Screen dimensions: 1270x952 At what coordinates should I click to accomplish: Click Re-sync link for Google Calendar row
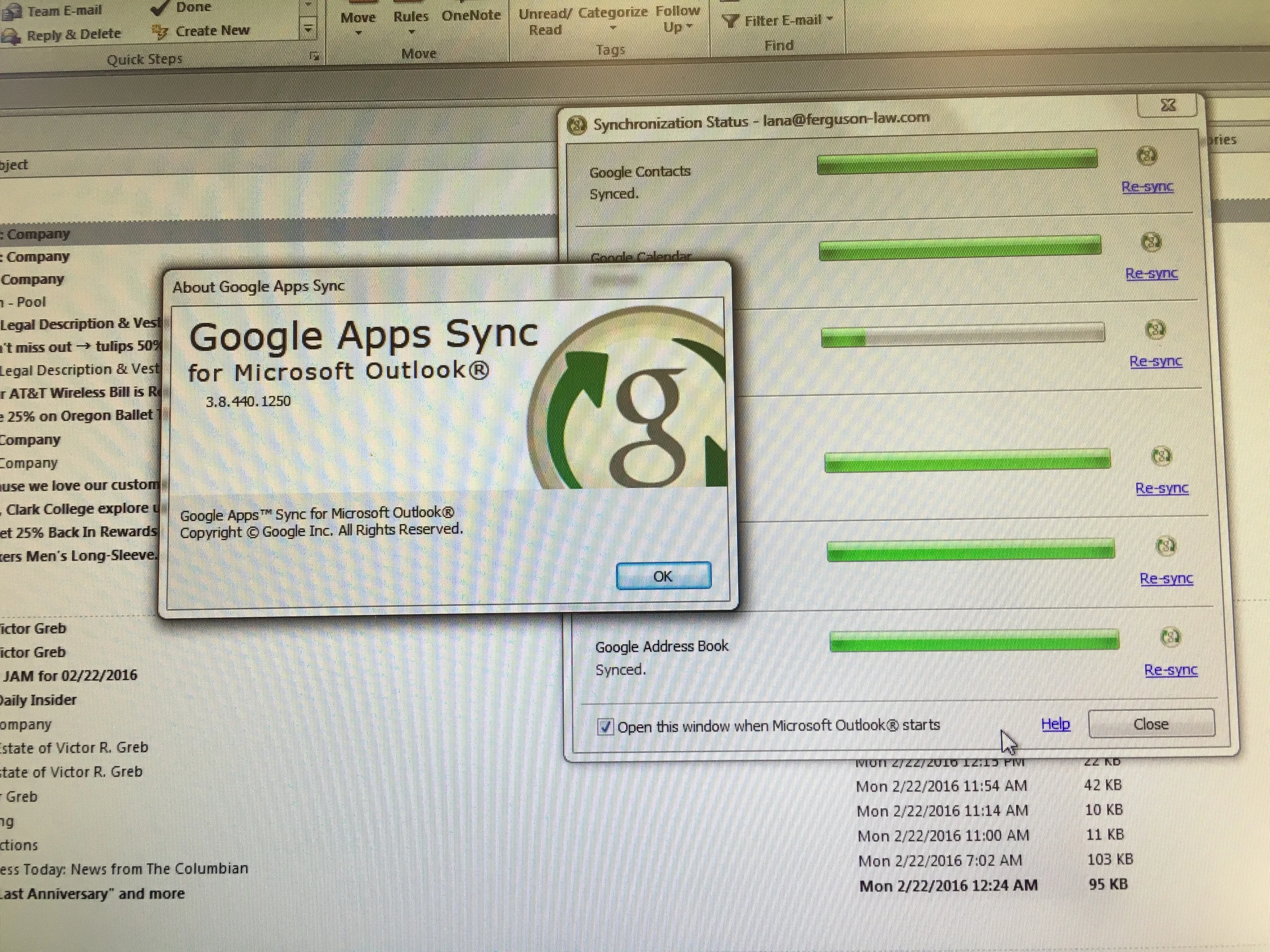coord(1151,273)
